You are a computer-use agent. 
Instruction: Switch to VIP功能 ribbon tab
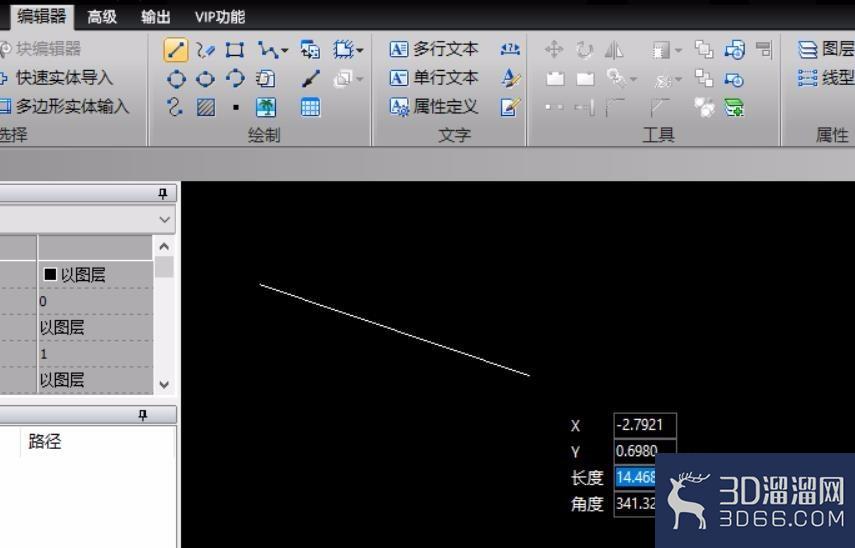click(220, 17)
